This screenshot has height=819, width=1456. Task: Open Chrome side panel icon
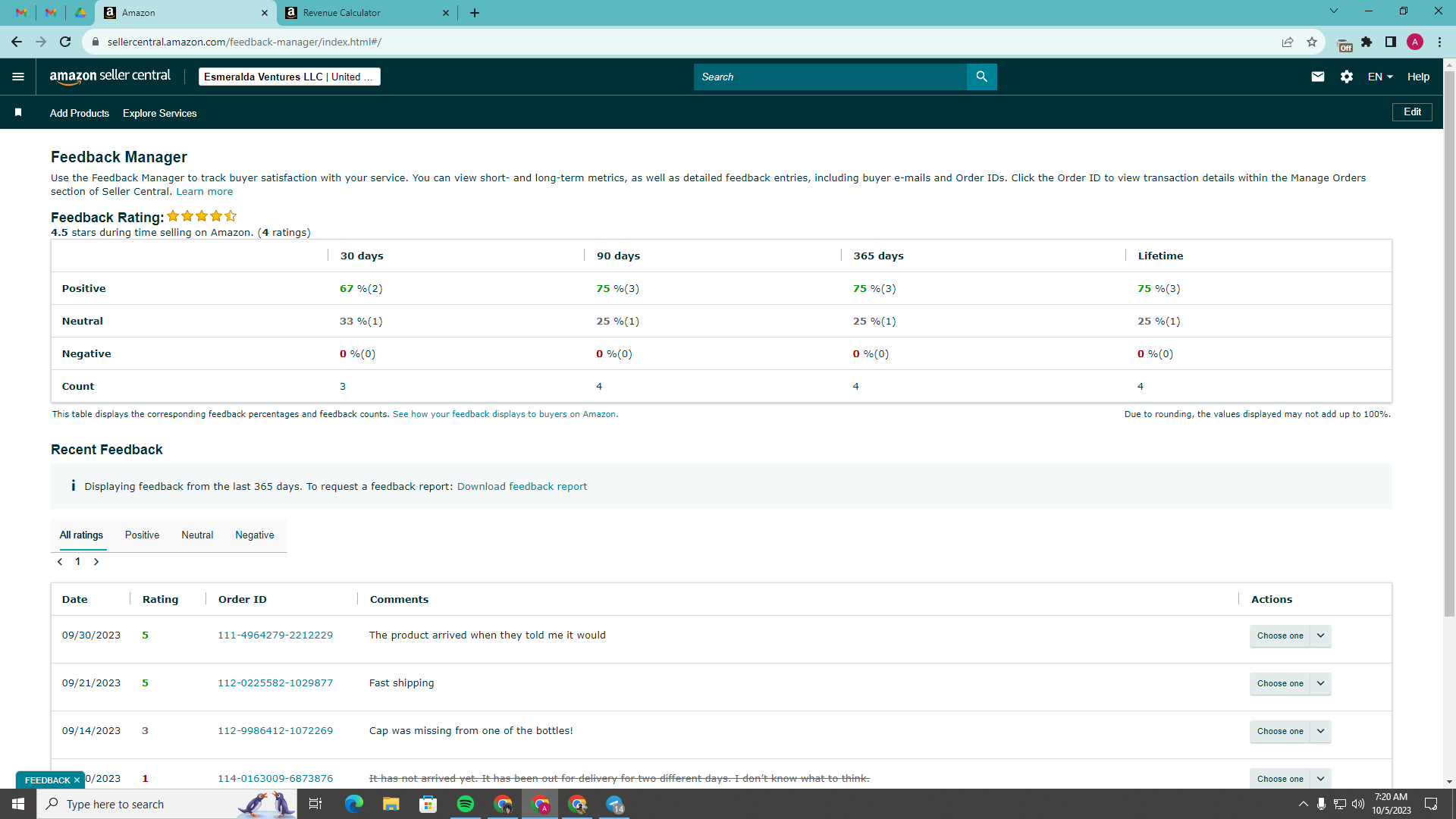[1391, 42]
